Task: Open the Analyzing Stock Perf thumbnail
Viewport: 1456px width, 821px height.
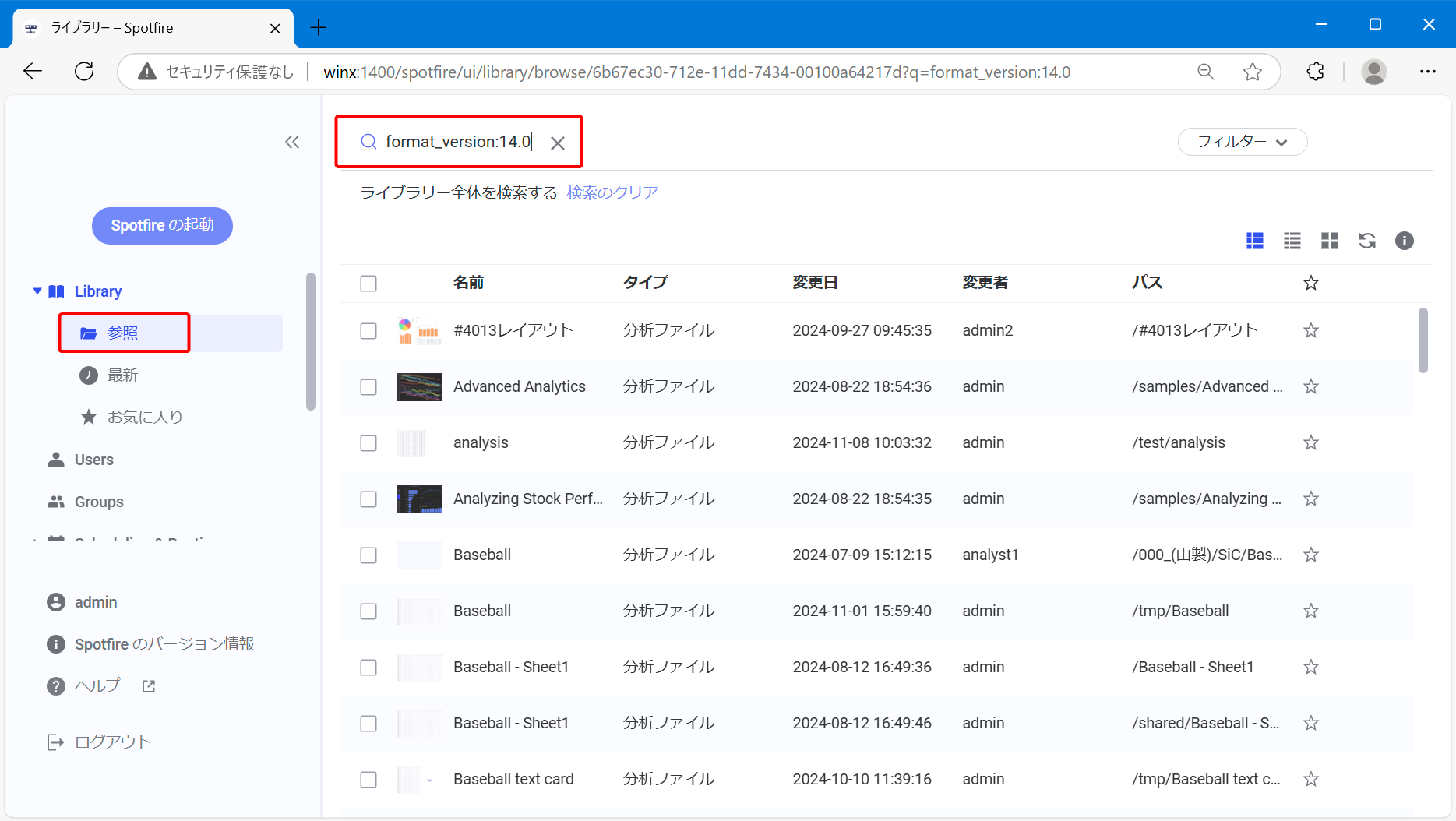Action: pos(420,499)
